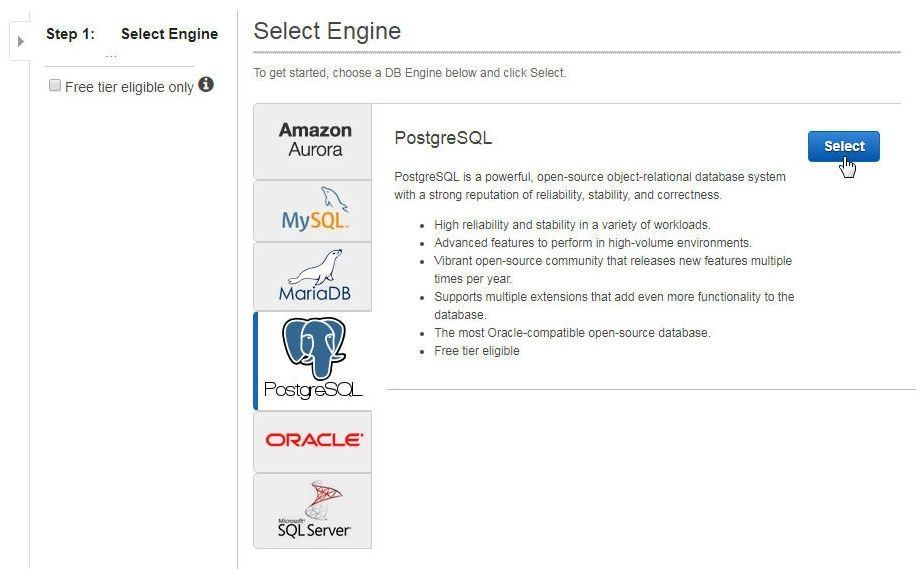
Task: Switch to the Amazon Aurora engine tab
Action: pyautogui.click(x=313, y=141)
